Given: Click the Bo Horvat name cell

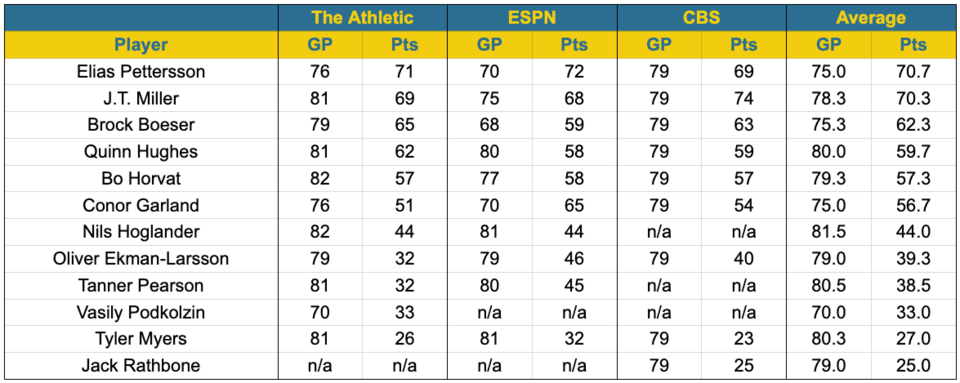Looking at the screenshot, I should coord(141,178).
